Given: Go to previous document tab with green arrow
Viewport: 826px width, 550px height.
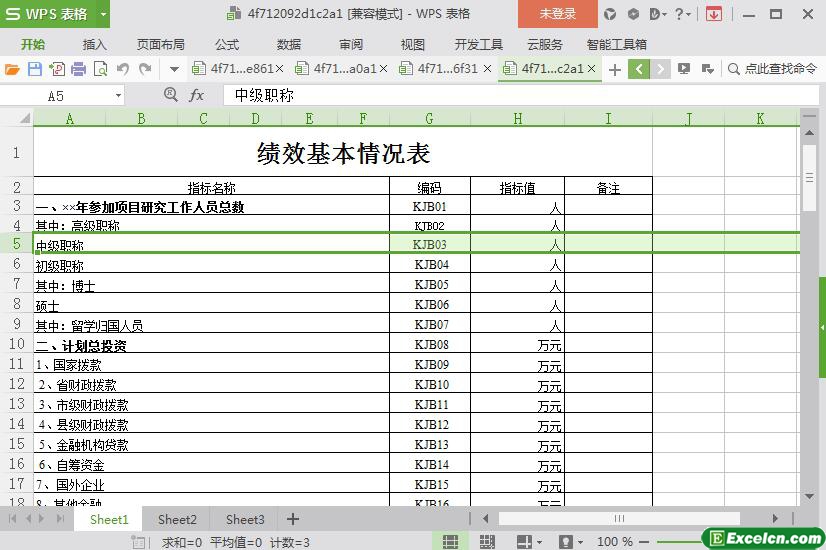Looking at the screenshot, I should coord(638,69).
